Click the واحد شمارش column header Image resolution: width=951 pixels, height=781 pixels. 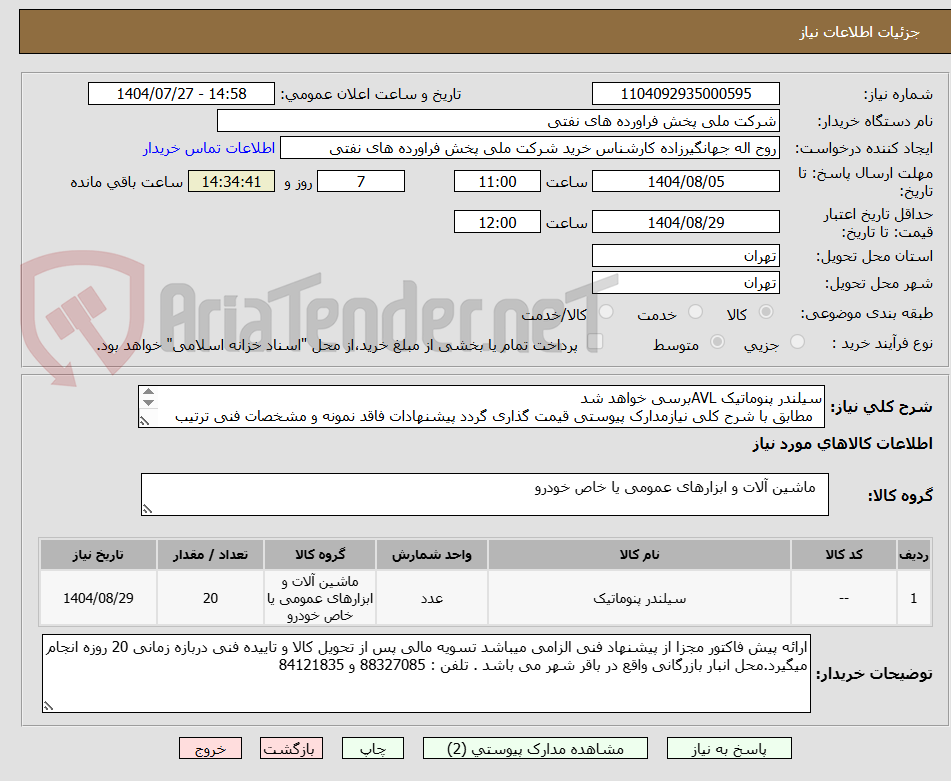(x=432, y=555)
